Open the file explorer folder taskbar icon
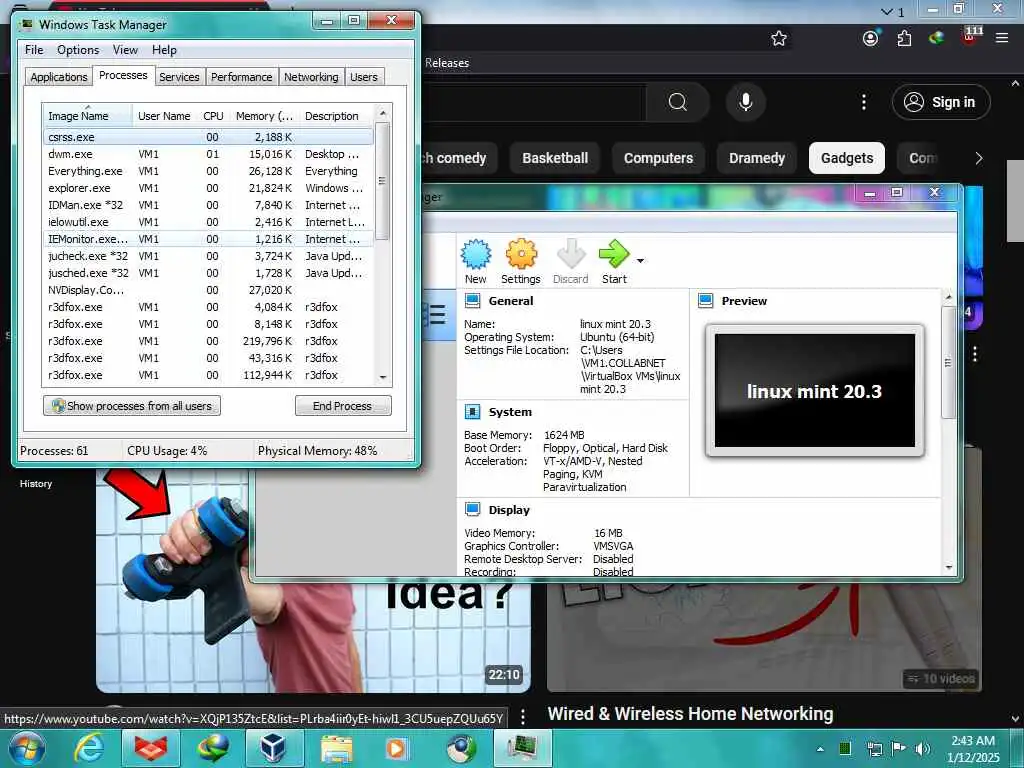 coord(336,748)
